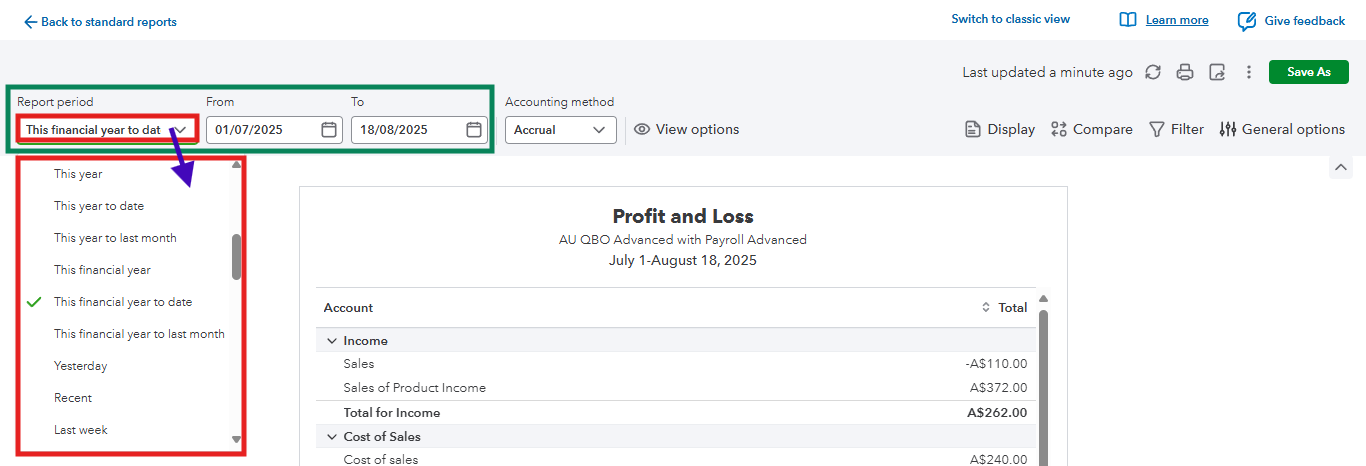Click the print report icon
Image resolution: width=1366 pixels, height=466 pixels.
tap(1185, 72)
